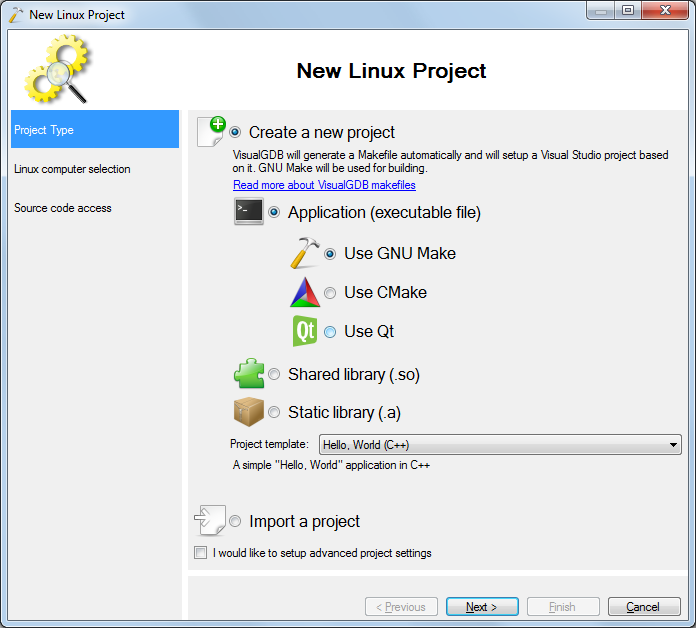Choose the Use Qt option
The height and width of the screenshot is (628, 696).
[x=330, y=332]
